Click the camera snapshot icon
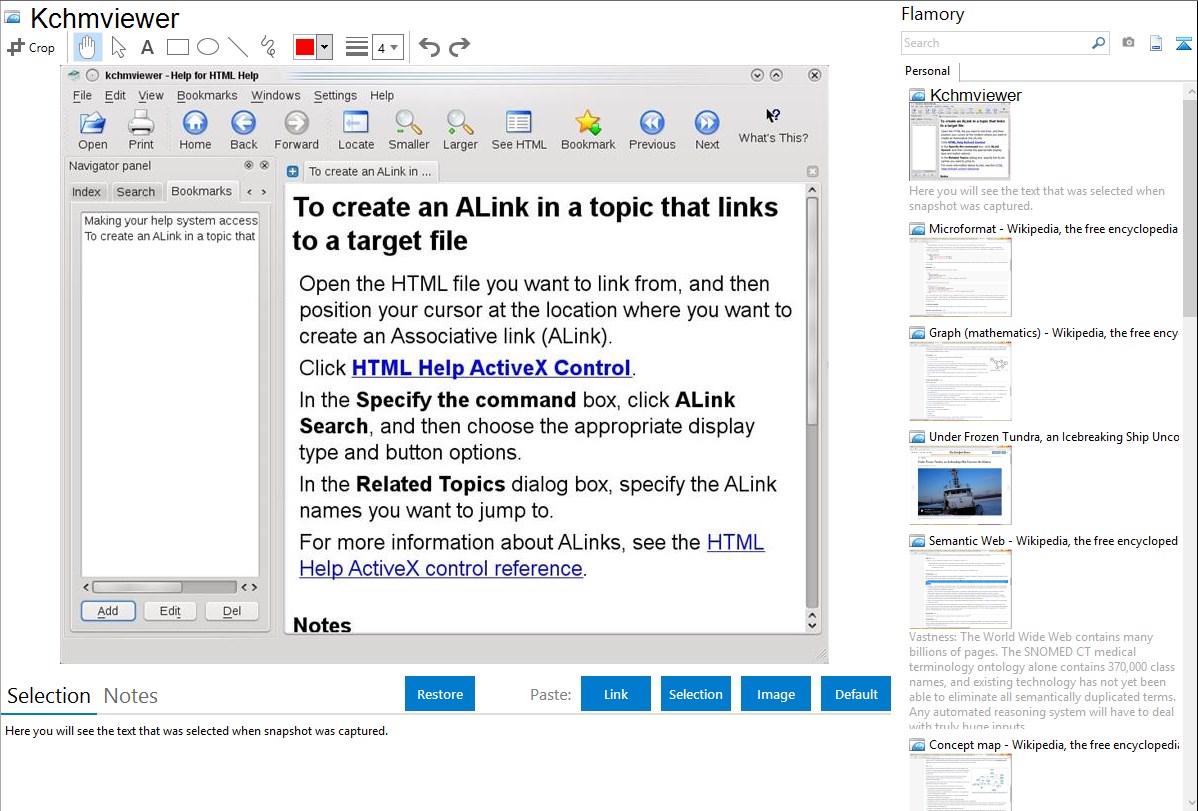The width and height of the screenshot is (1198, 811). [x=1128, y=43]
